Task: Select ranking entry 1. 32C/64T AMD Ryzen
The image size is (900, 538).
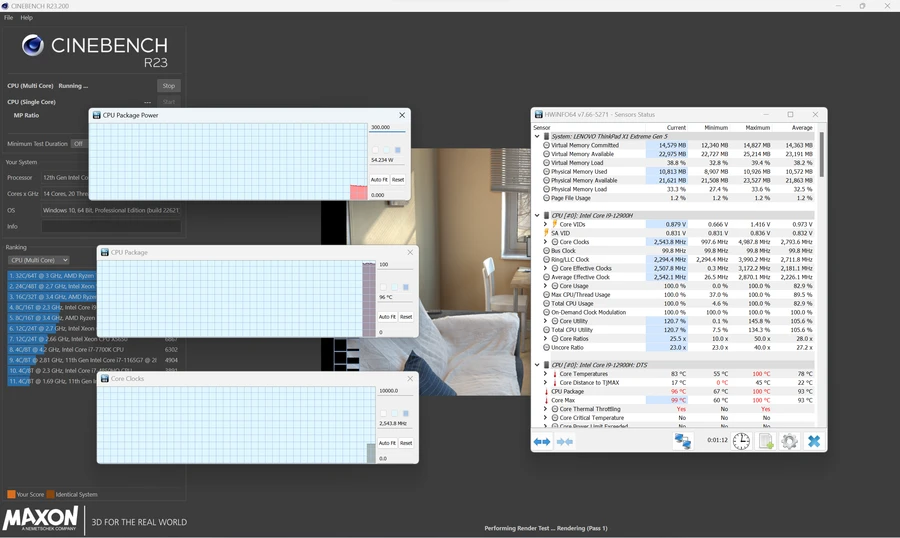Action: (x=52, y=276)
